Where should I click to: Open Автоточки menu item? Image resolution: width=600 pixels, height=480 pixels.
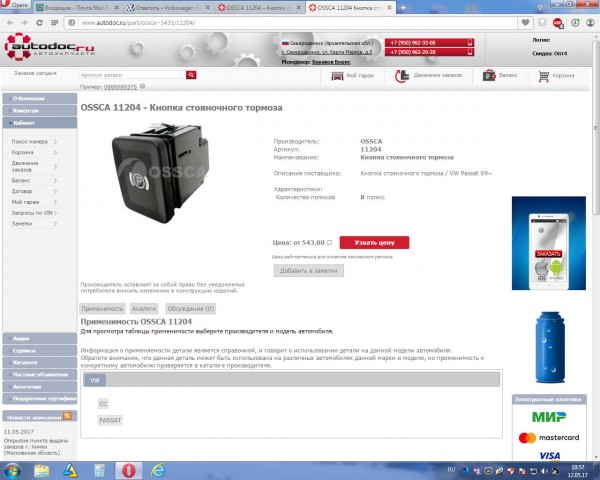[40, 387]
